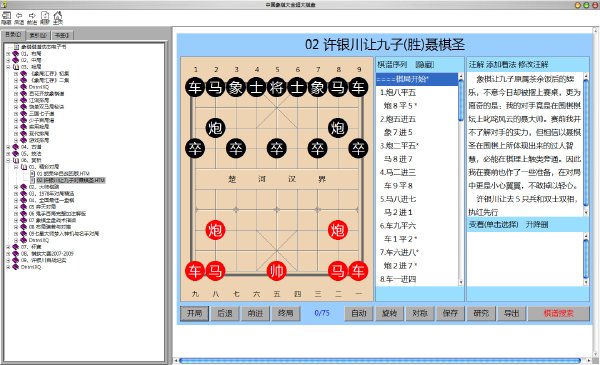Open the first 01 HTM file entry
The width and height of the screenshot is (600, 365).
pyautogui.click(x=63, y=174)
